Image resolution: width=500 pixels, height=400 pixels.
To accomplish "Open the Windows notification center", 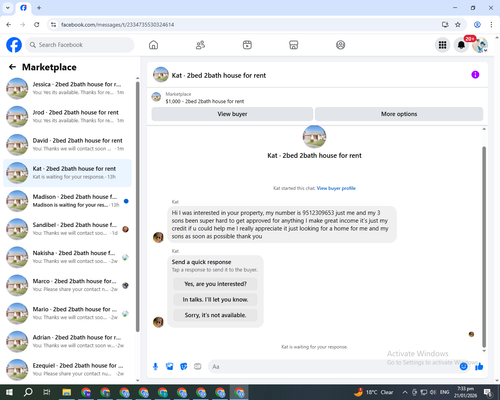I will (x=488, y=392).
